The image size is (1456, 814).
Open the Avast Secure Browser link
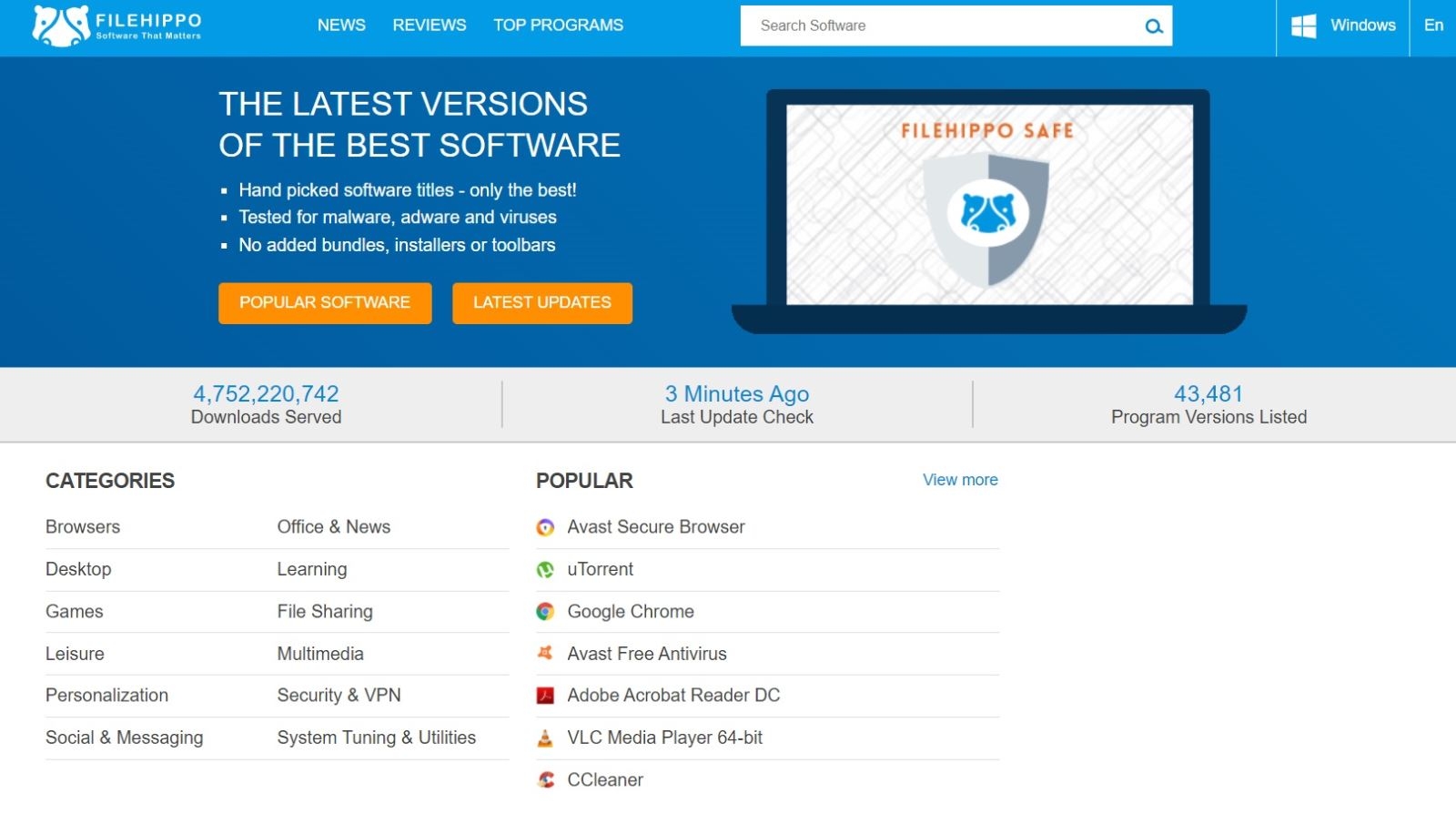coord(656,527)
